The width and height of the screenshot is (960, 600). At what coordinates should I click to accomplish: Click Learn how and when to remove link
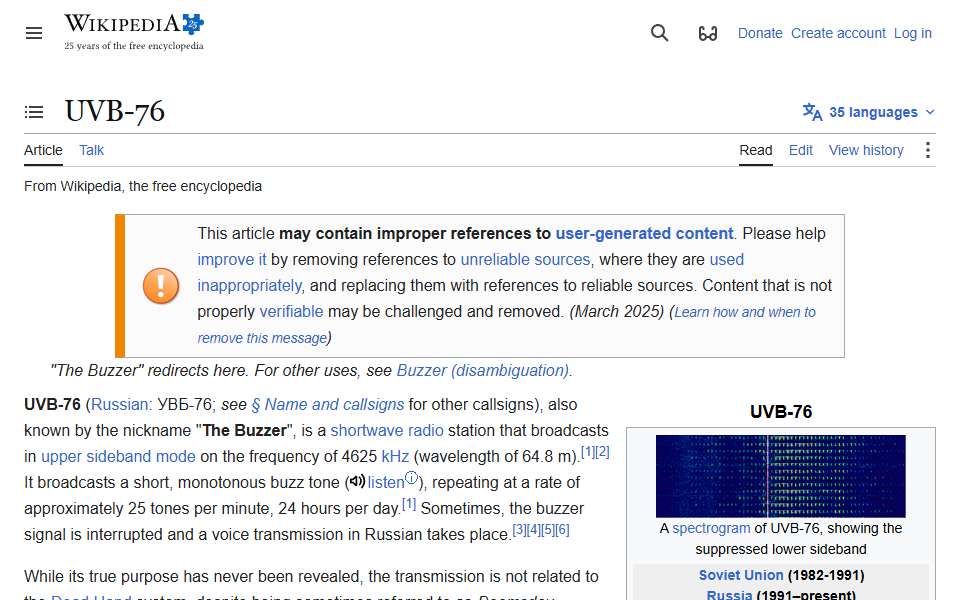click(x=745, y=312)
